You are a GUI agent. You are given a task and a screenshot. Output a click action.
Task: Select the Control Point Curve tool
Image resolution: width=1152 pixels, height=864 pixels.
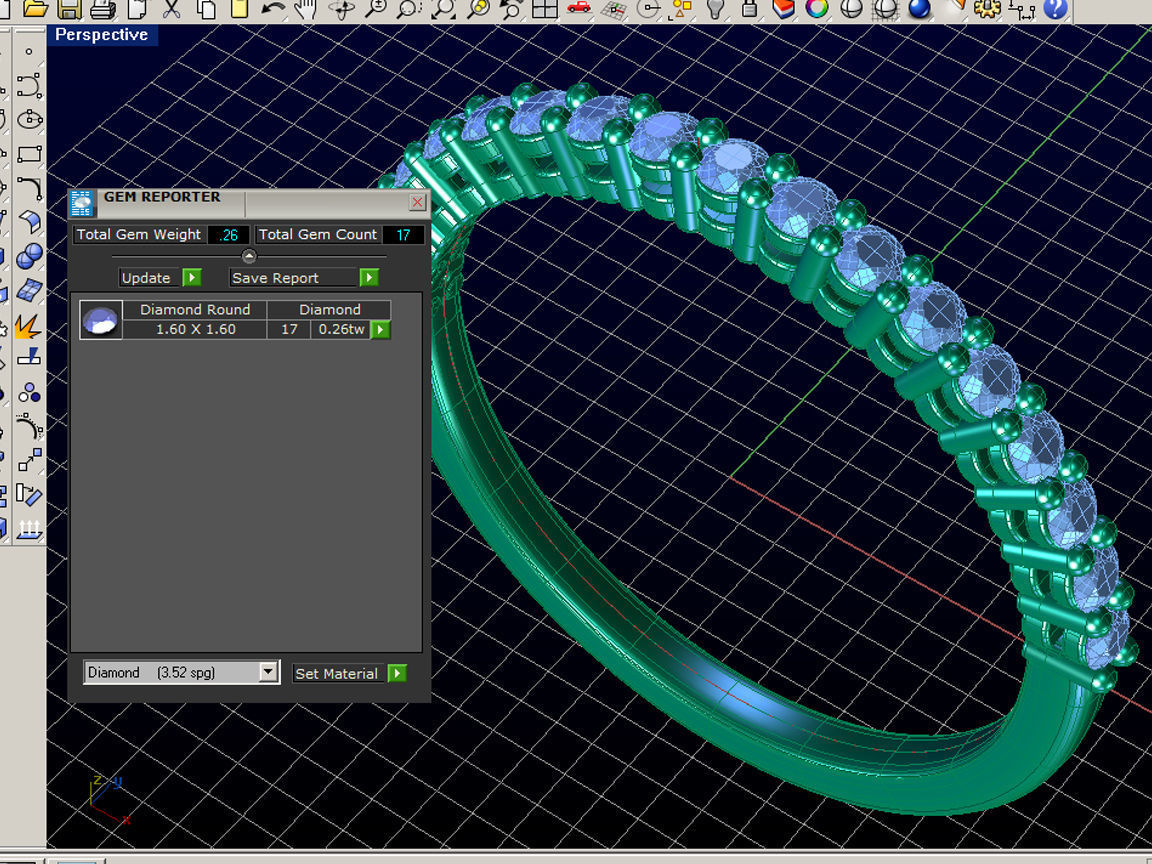coord(29,85)
